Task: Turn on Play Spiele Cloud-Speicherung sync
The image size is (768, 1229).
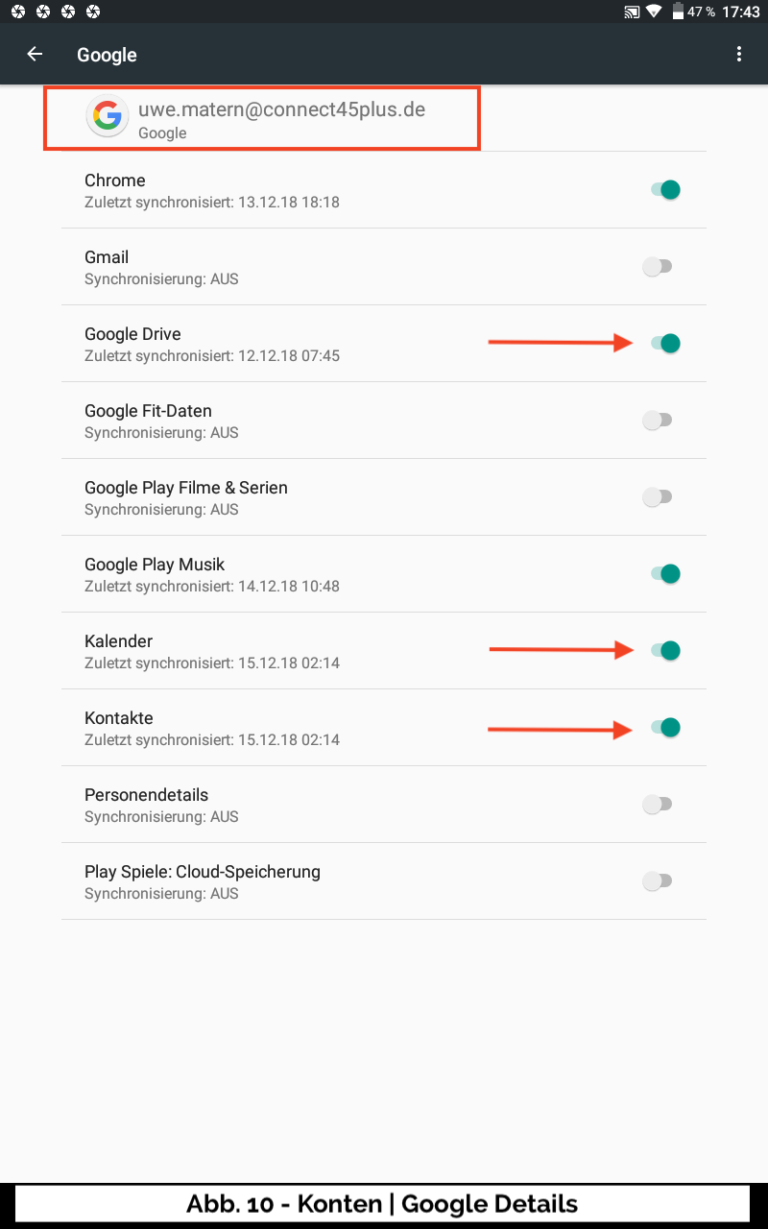Action: (657, 881)
